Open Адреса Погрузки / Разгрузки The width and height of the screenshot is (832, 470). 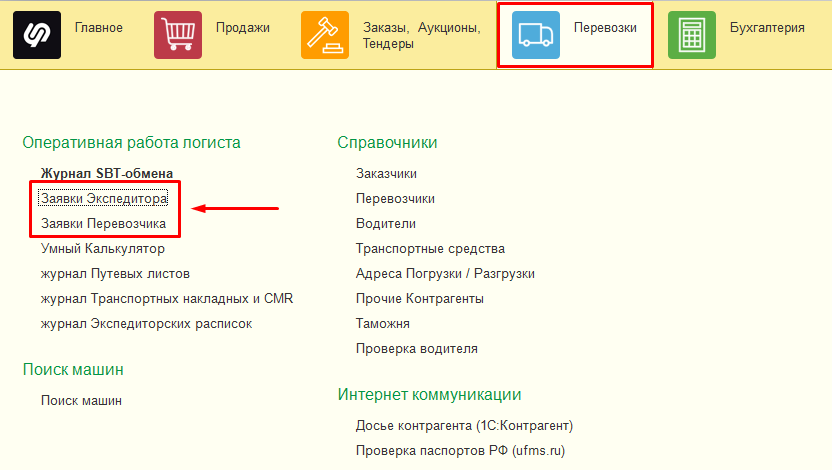click(445, 273)
